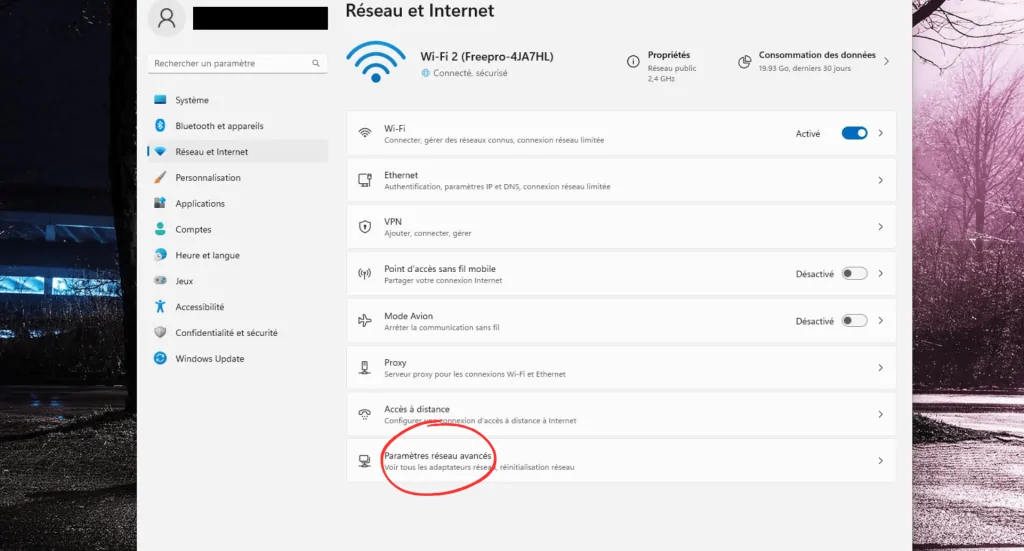Click the Réseau et Internet page title

(x=420, y=10)
